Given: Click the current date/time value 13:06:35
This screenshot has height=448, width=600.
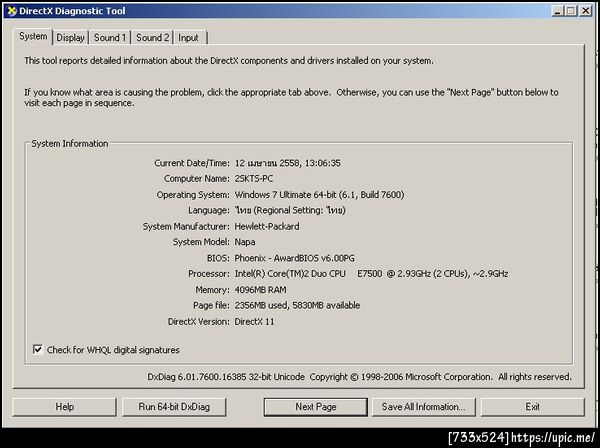Looking at the screenshot, I should click(287, 163).
